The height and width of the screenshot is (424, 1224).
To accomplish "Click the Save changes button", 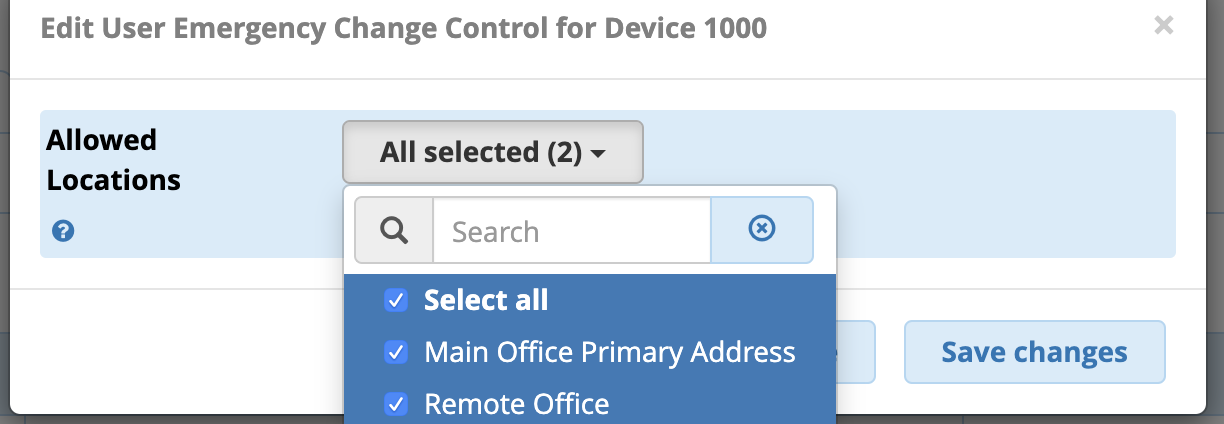I will coord(1034,352).
